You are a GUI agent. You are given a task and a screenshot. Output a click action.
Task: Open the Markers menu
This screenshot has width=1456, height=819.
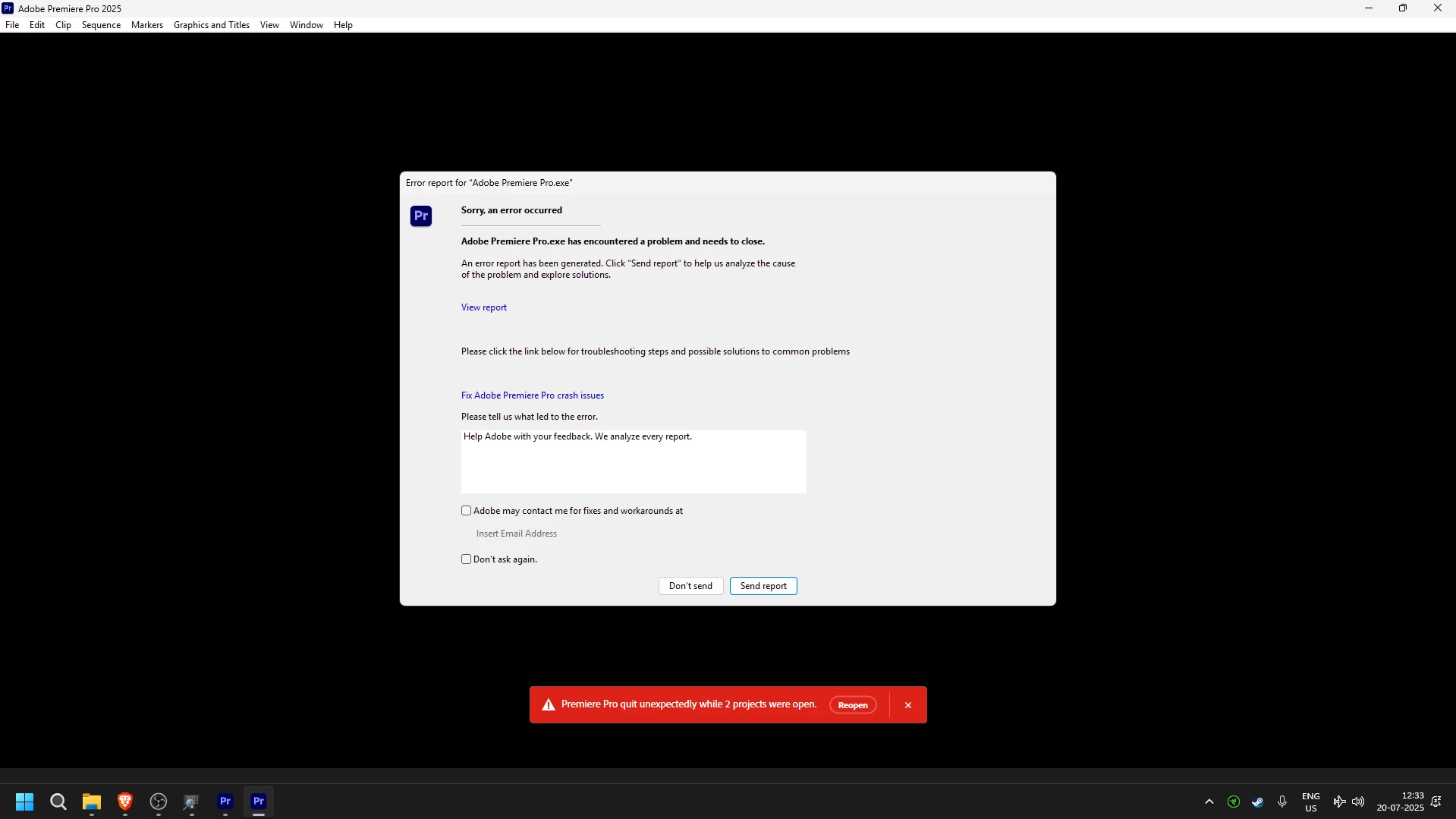tap(147, 25)
